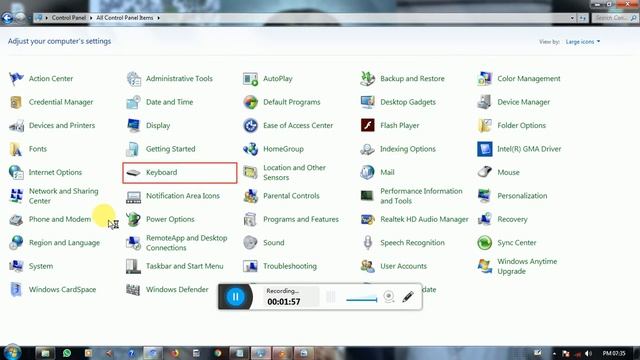Screen dimensions: 640x360
Task: Click the Back navigation button
Action: pos(7,18)
